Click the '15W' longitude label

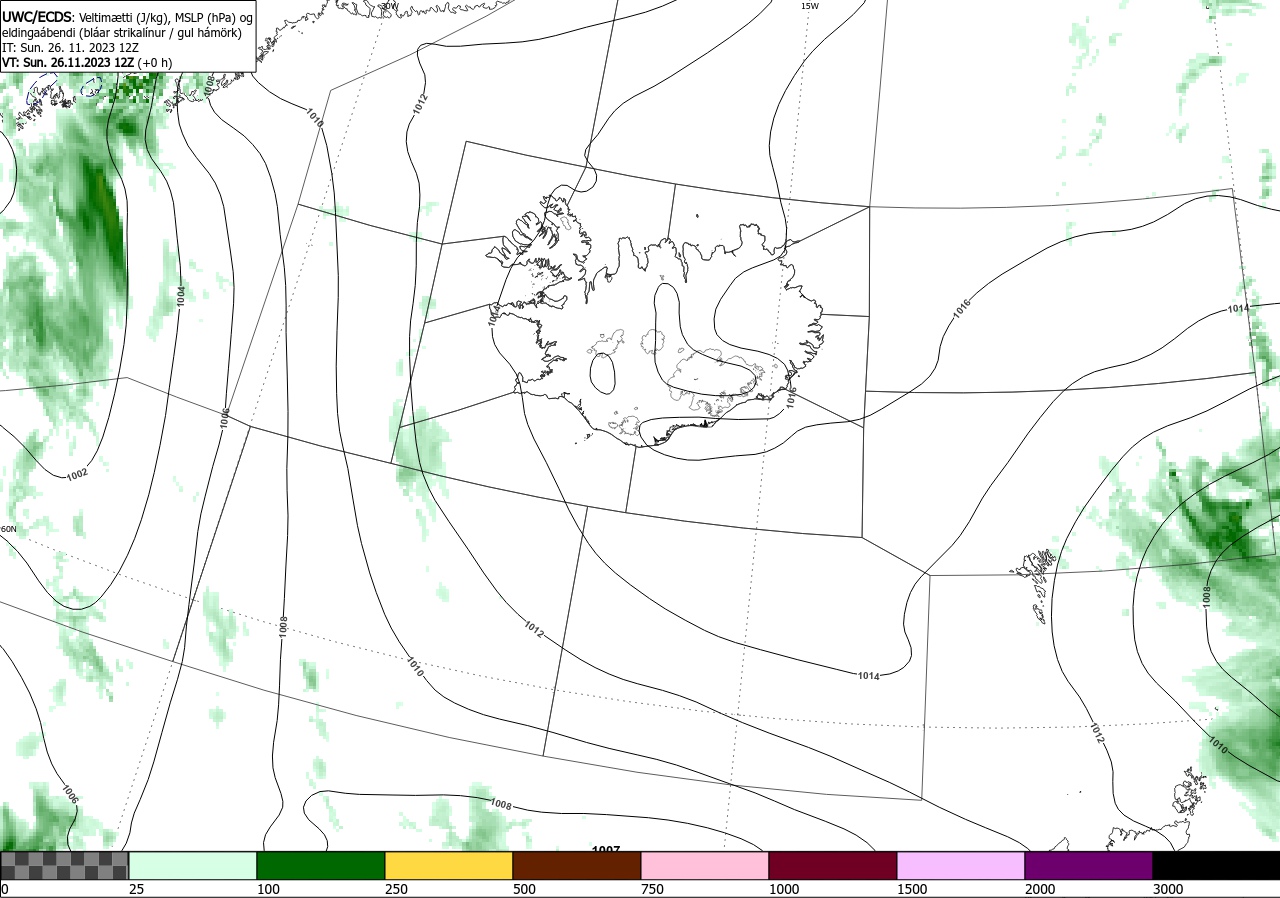tap(810, 6)
